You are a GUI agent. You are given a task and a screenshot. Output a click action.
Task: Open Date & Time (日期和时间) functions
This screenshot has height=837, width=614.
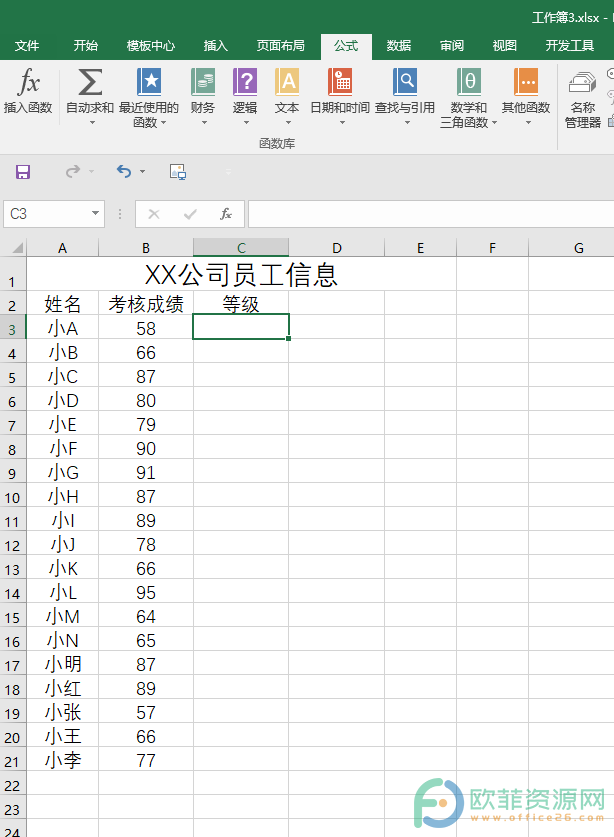point(340,97)
